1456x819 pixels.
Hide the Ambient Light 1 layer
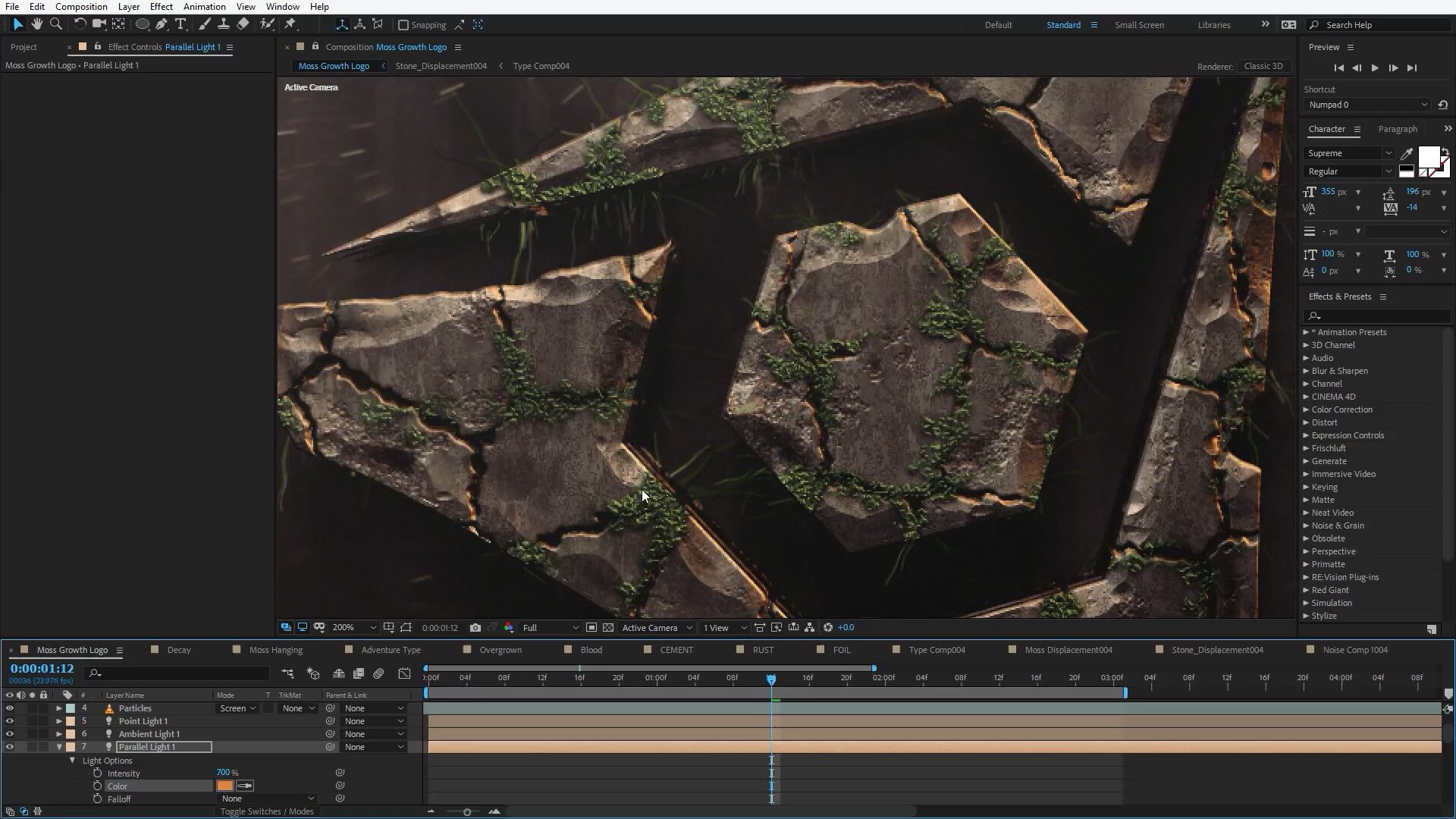[x=10, y=734]
